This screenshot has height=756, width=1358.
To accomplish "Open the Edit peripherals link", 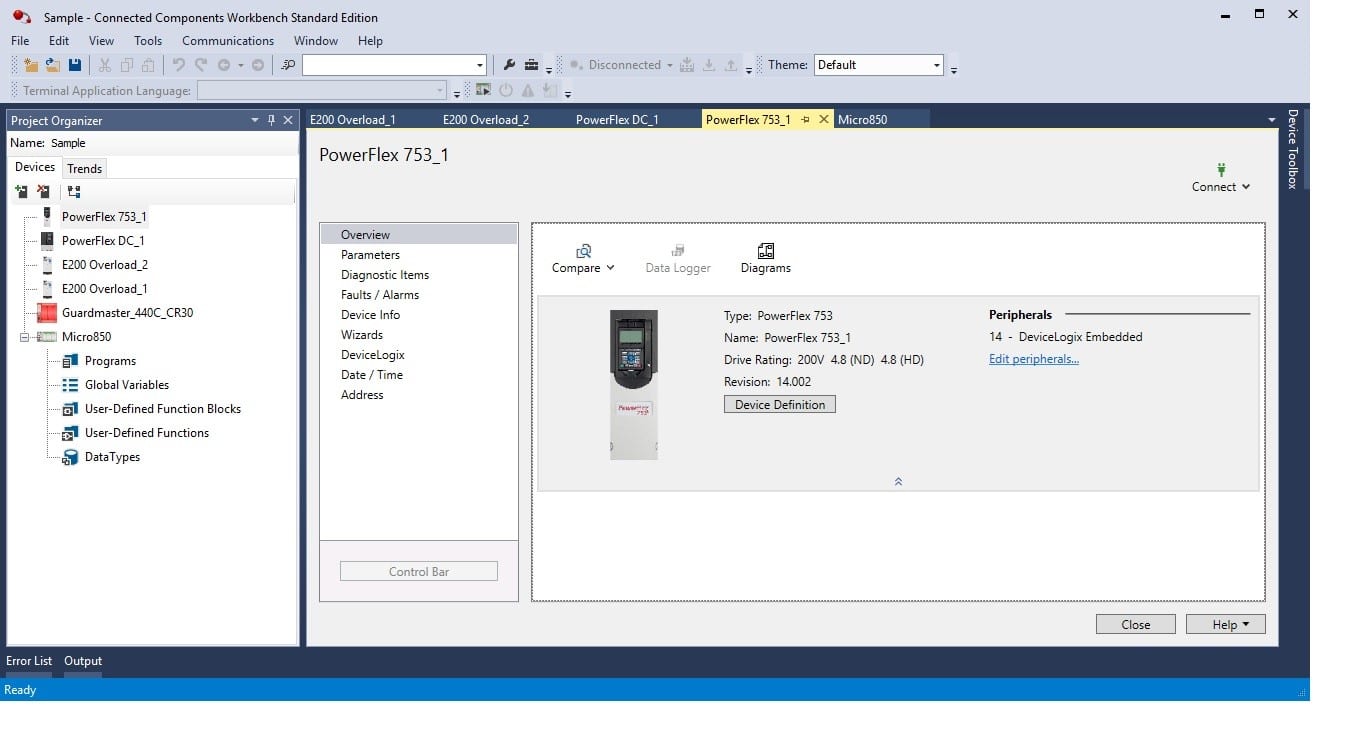I will (x=1032, y=358).
